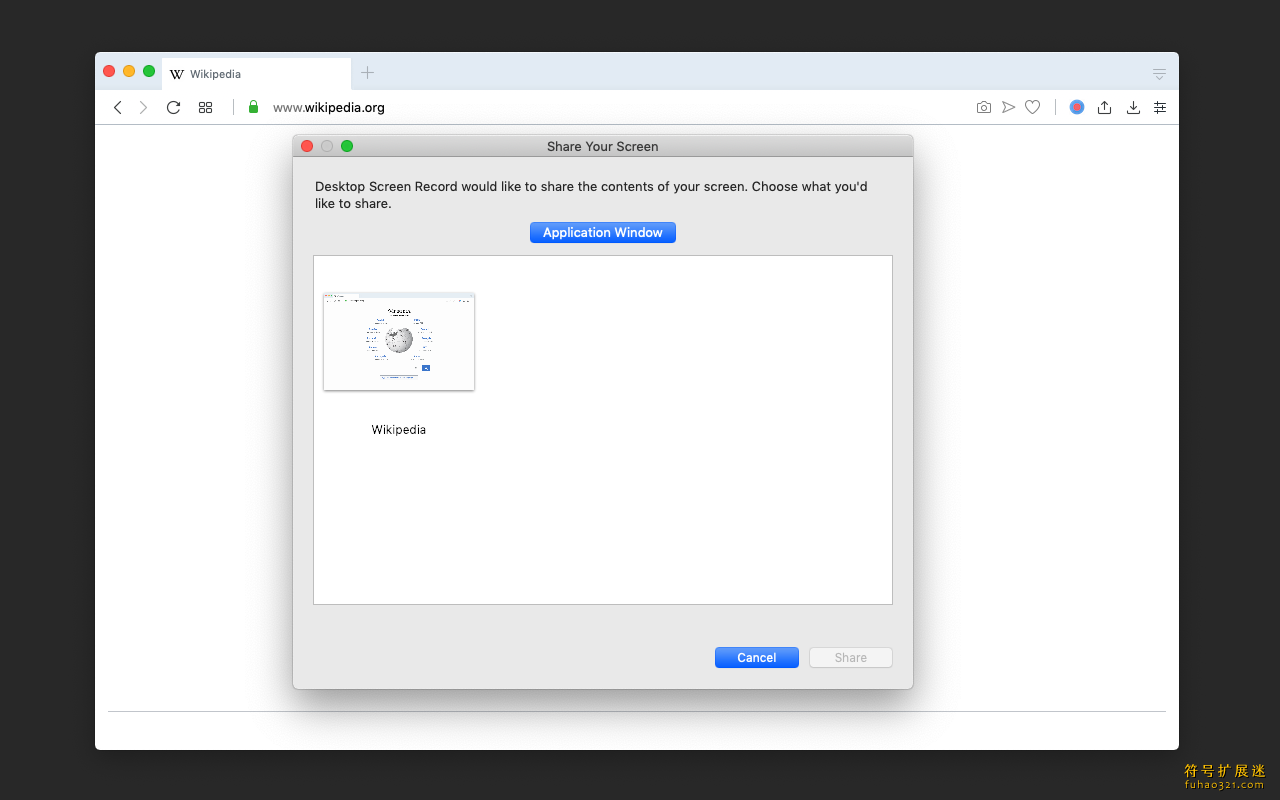This screenshot has width=1280, height=800.
Task: Cancel the screen sharing dialog
Action: pos(757,657)
